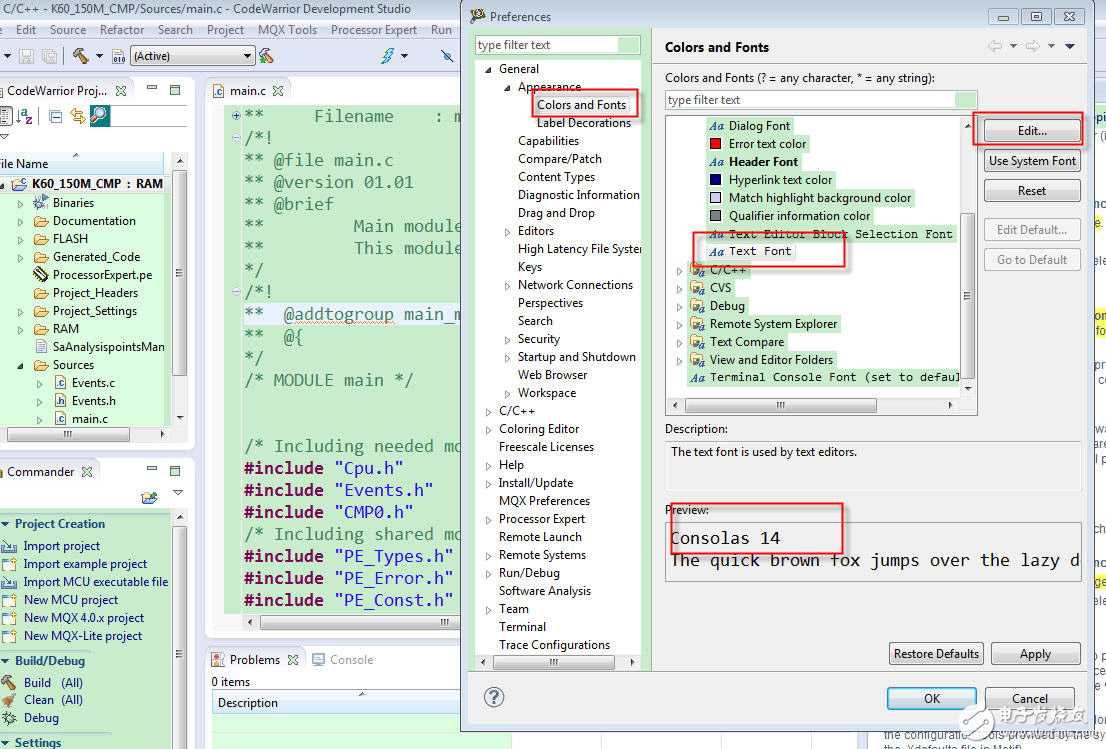Select red Error text color swatch
1106x749 pixels.
pos(715,144)
